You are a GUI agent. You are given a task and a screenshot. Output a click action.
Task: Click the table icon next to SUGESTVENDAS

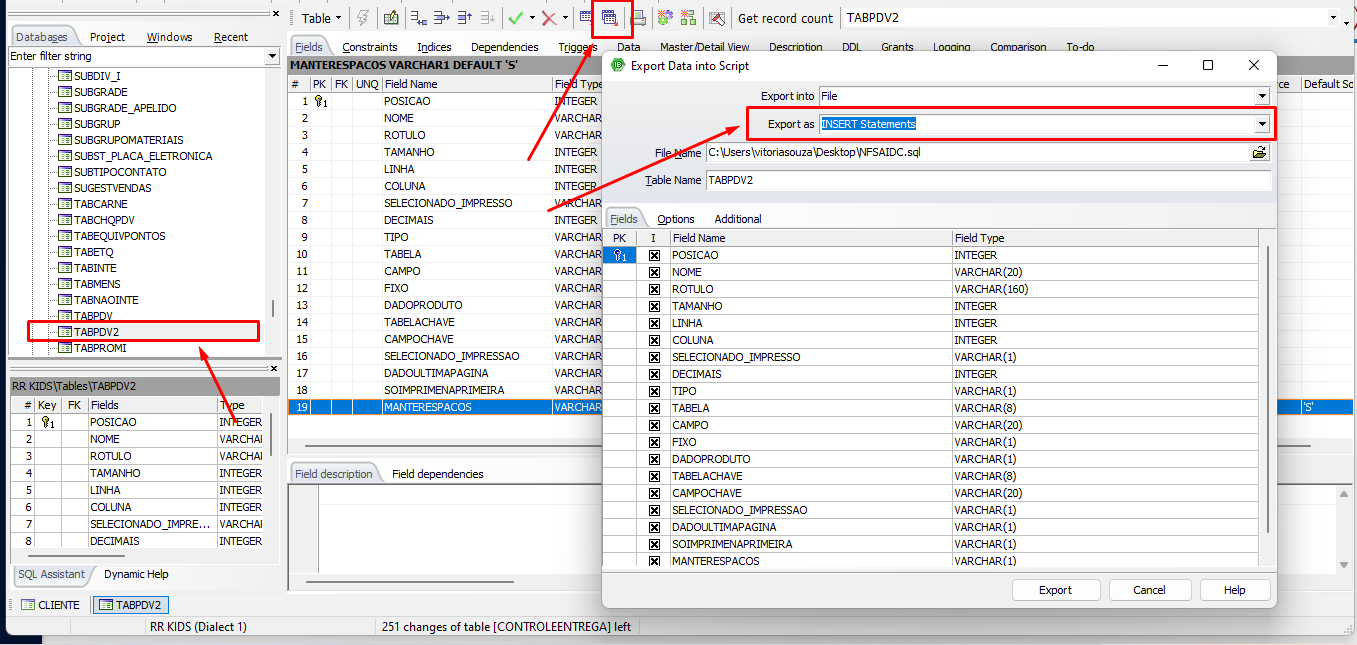point(65,188)
